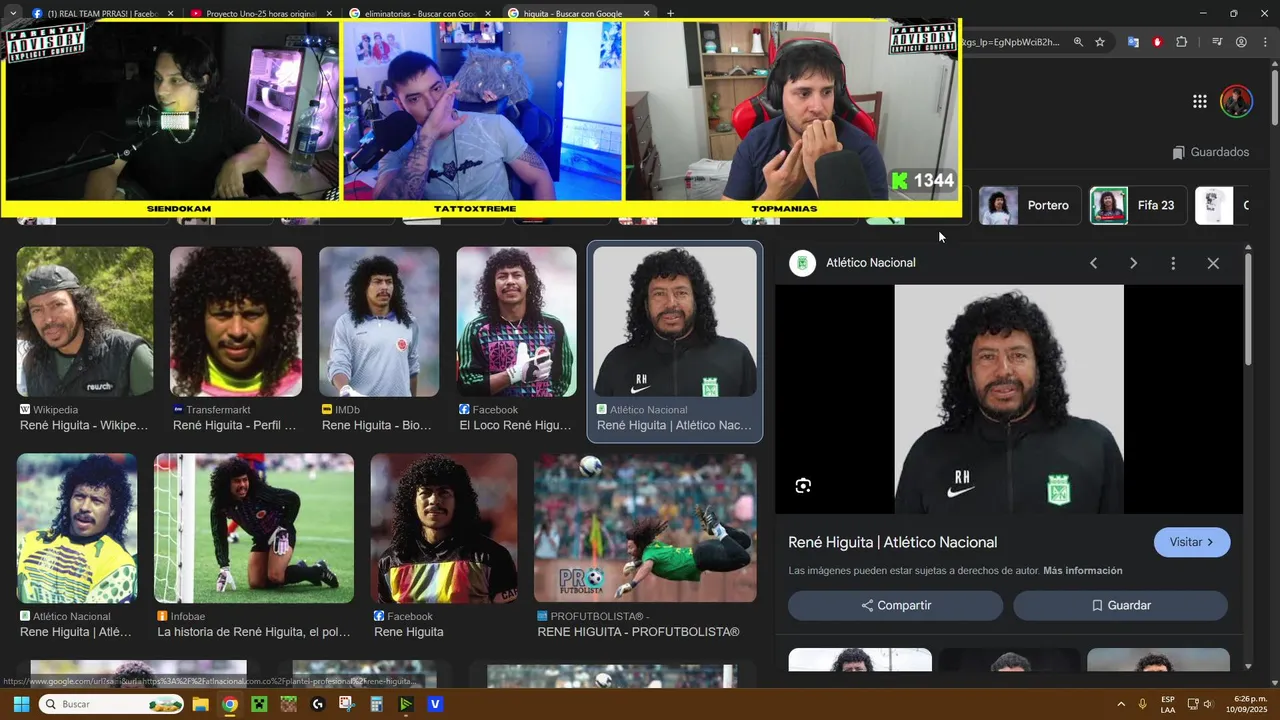The image size is (1280, 720).
Task: Click the 'René Higuita - Wikipe…' caption
Action: click(x=84, y=425)
